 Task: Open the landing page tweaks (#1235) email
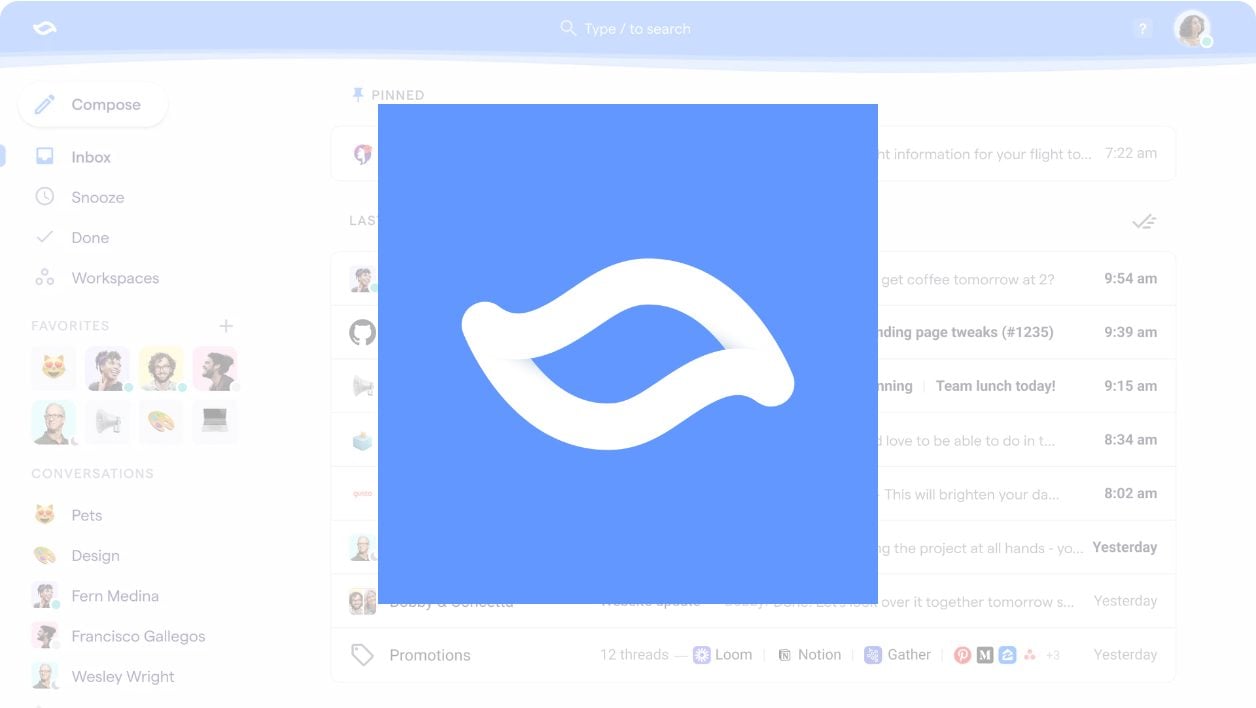753,333
